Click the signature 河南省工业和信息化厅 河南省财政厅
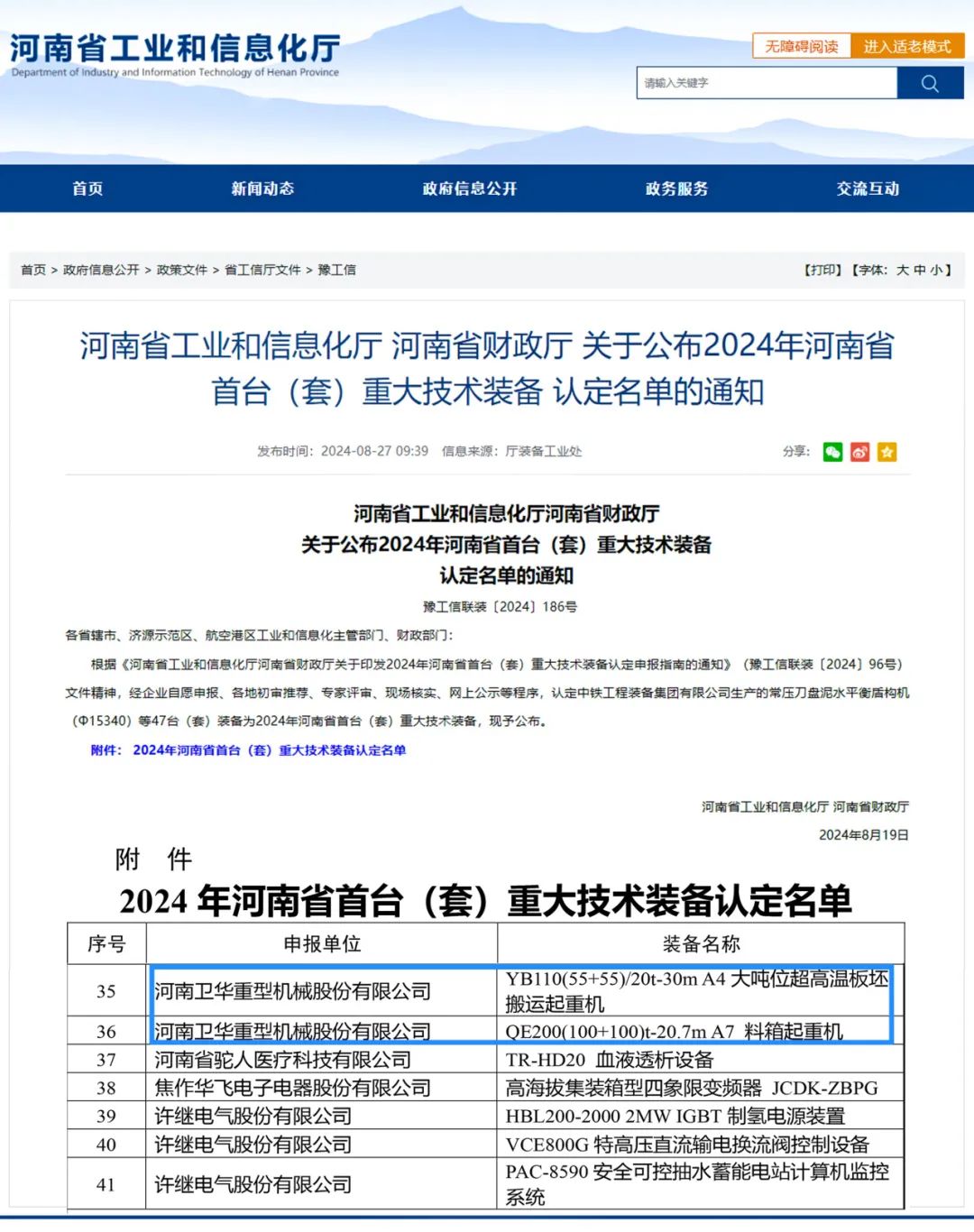 click(x=805, y=807)
